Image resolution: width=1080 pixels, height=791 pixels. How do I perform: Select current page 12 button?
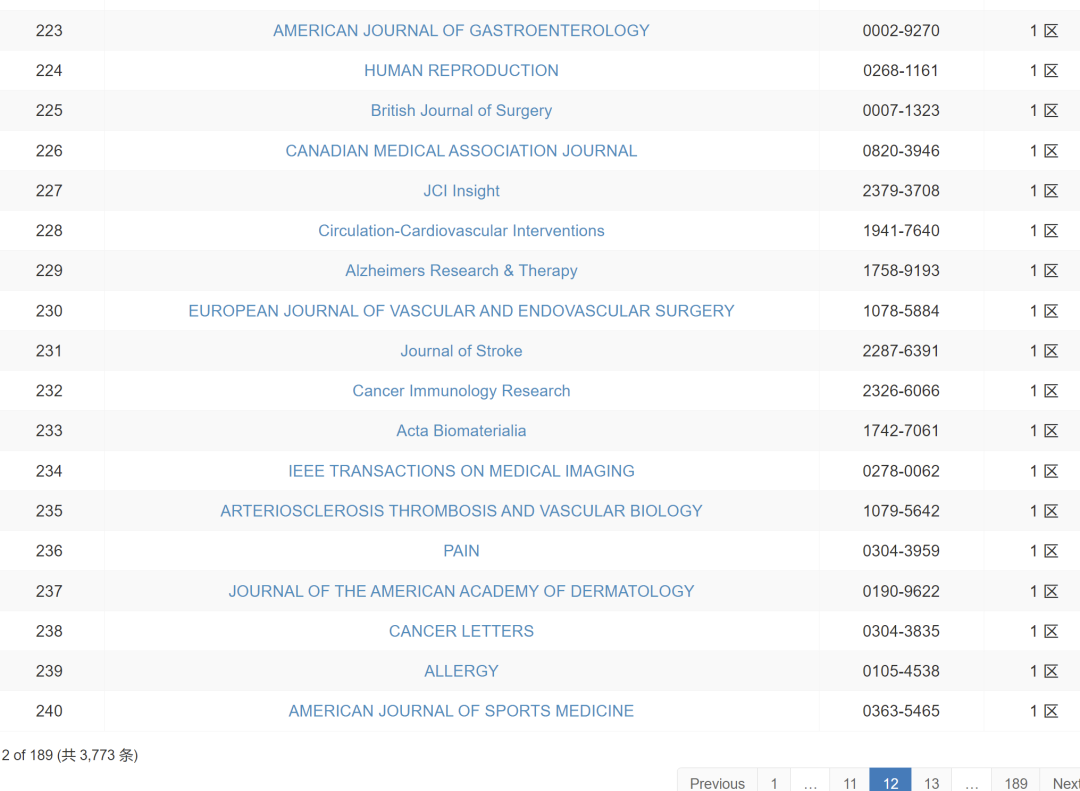[x=891, y=781]
